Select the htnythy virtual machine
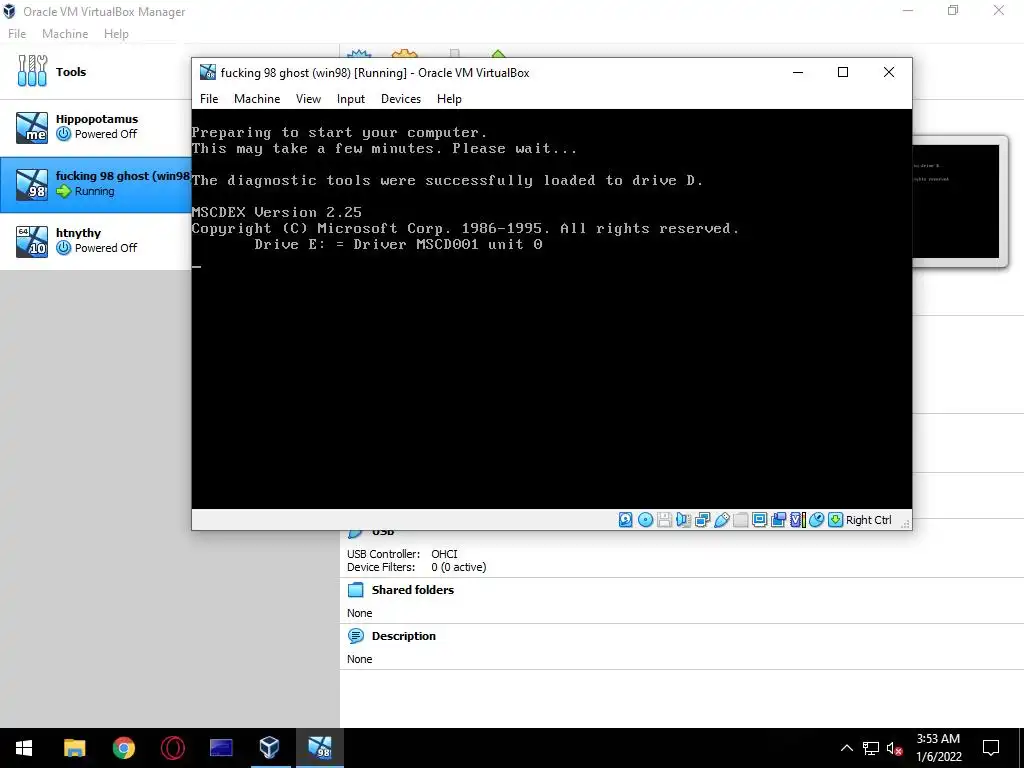This screenshot has height=768, width=1024. 95,241
